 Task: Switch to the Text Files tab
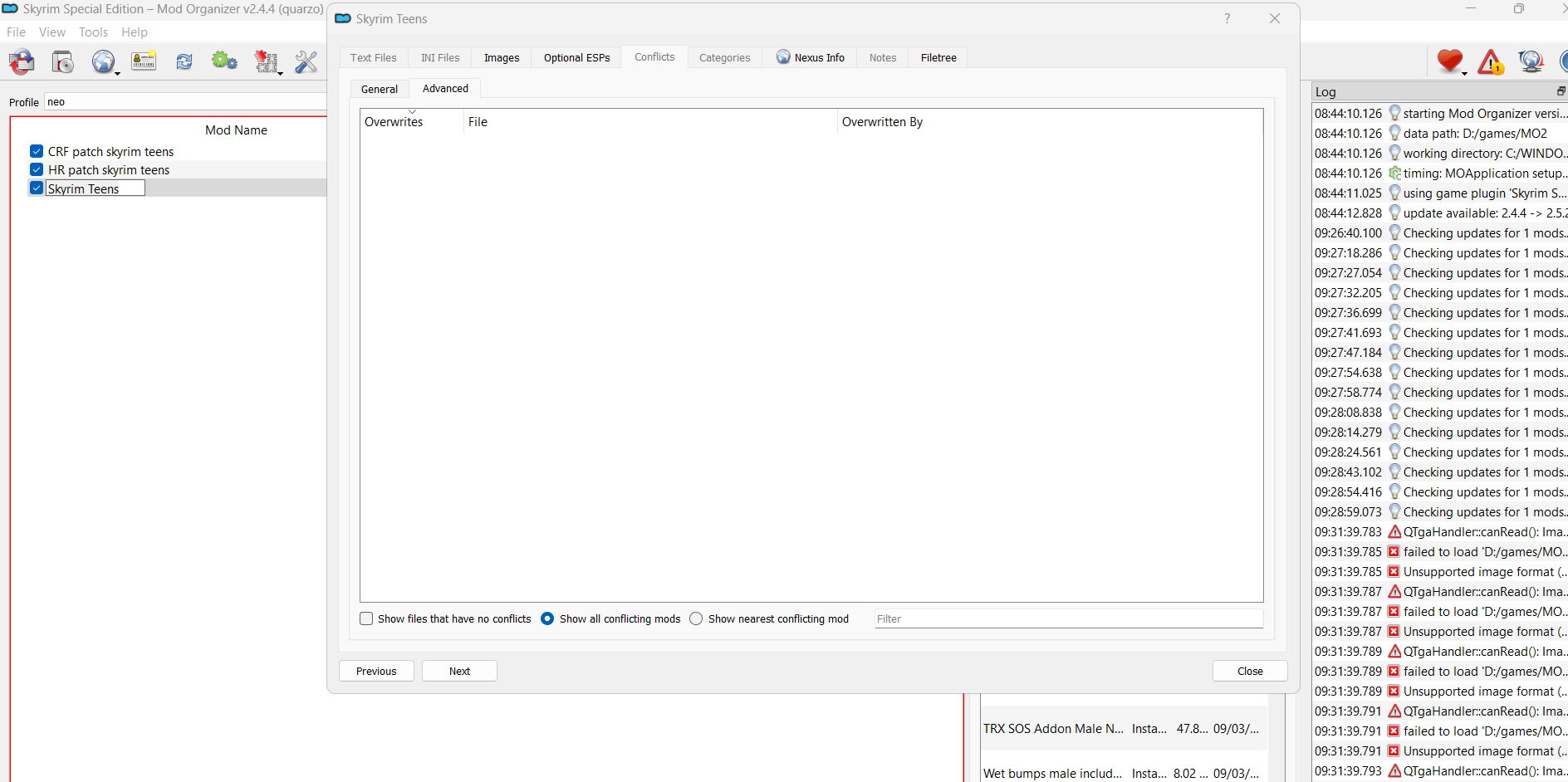pyautogui.click(x=373, y=57)
